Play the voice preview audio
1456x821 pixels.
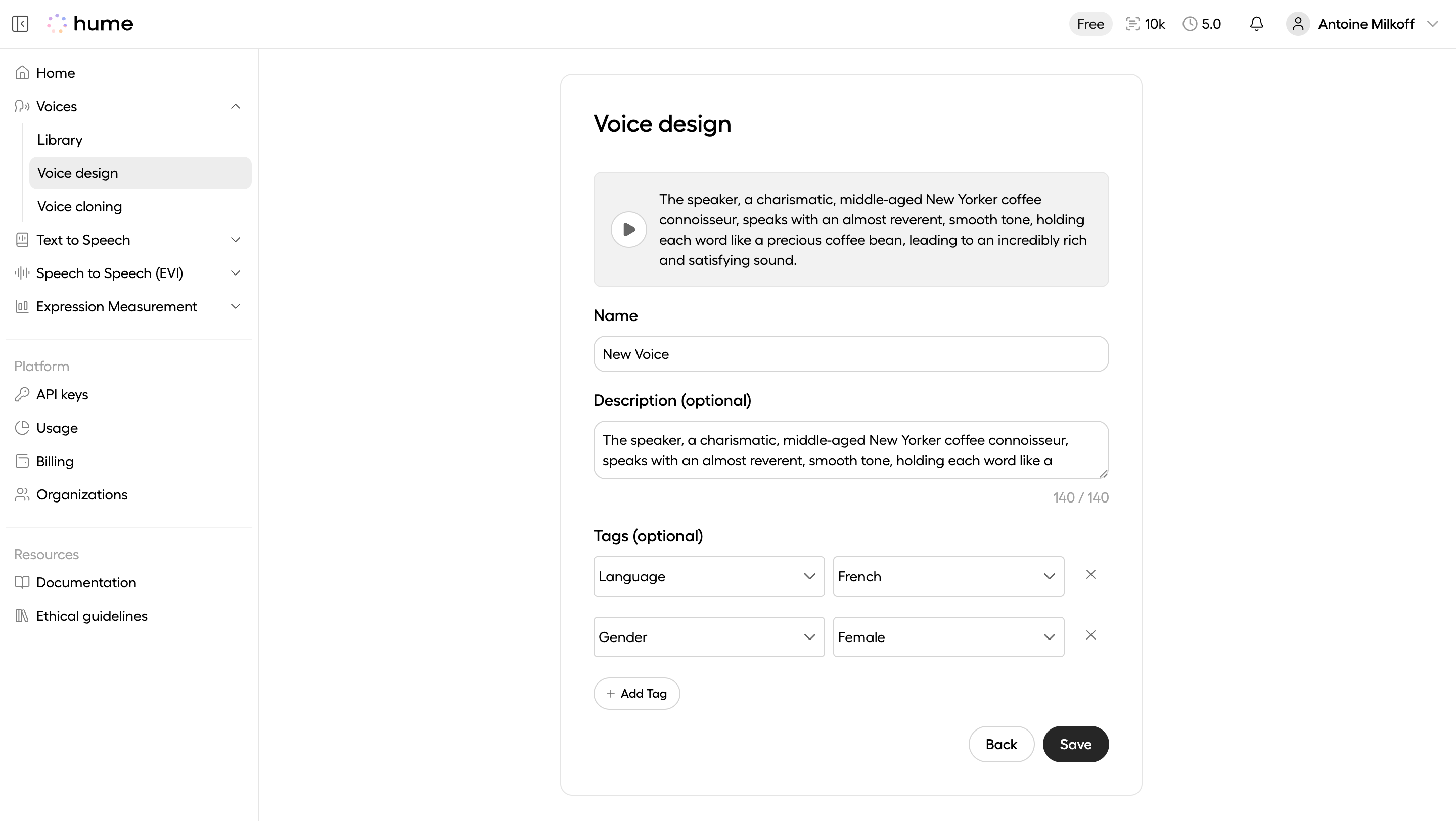(628, 229)
